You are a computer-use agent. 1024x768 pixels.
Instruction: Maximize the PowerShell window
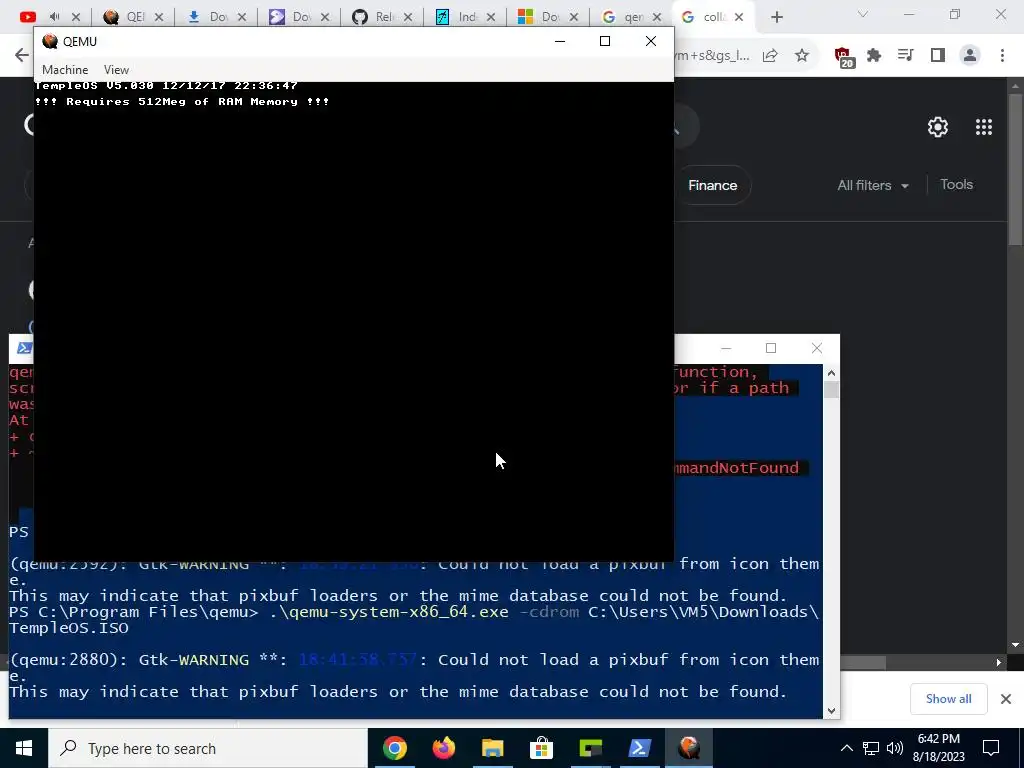pos(771,348)
